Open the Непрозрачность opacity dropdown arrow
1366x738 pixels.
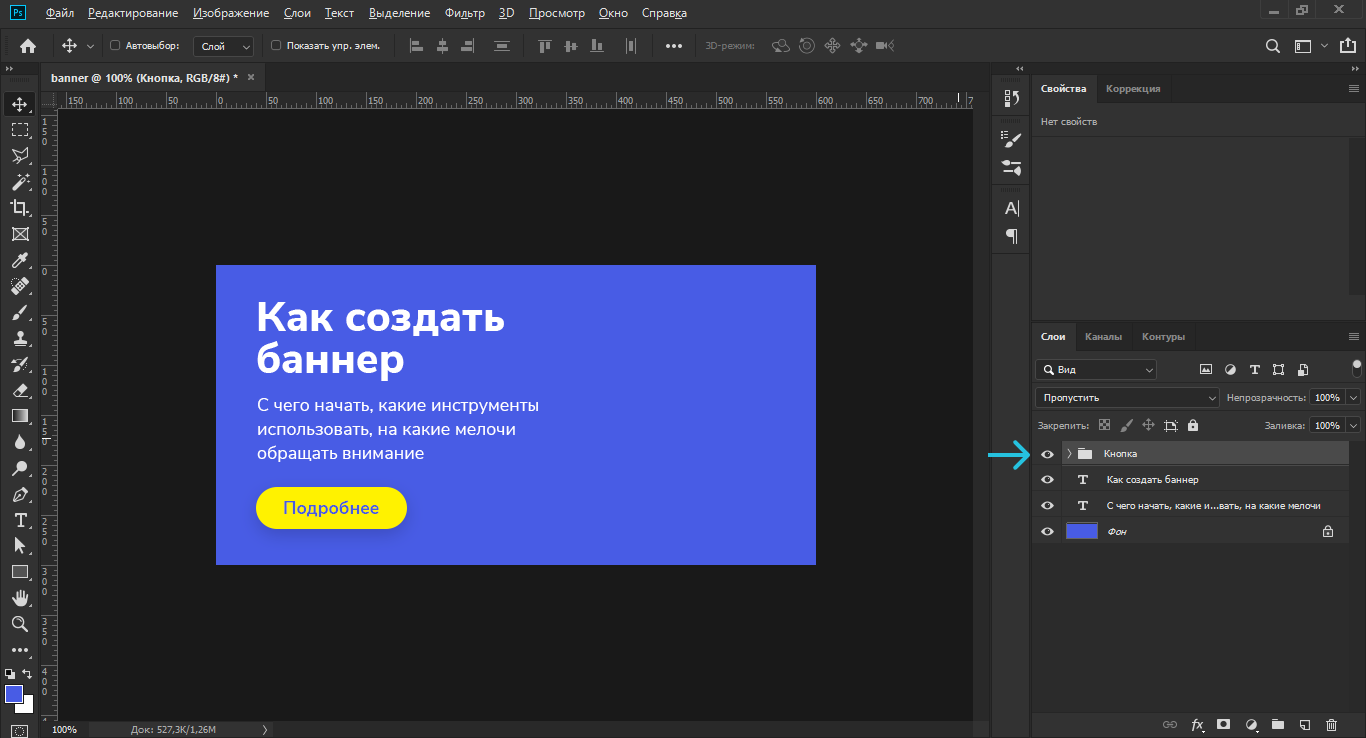click(1353, 397)
